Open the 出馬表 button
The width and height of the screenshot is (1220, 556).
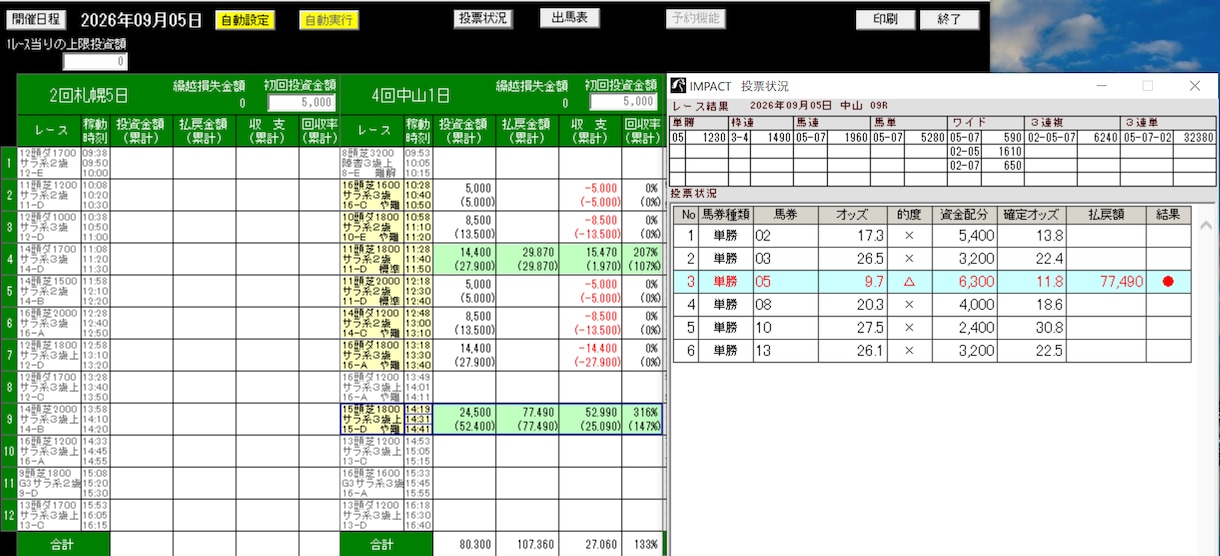coord(569,19)
